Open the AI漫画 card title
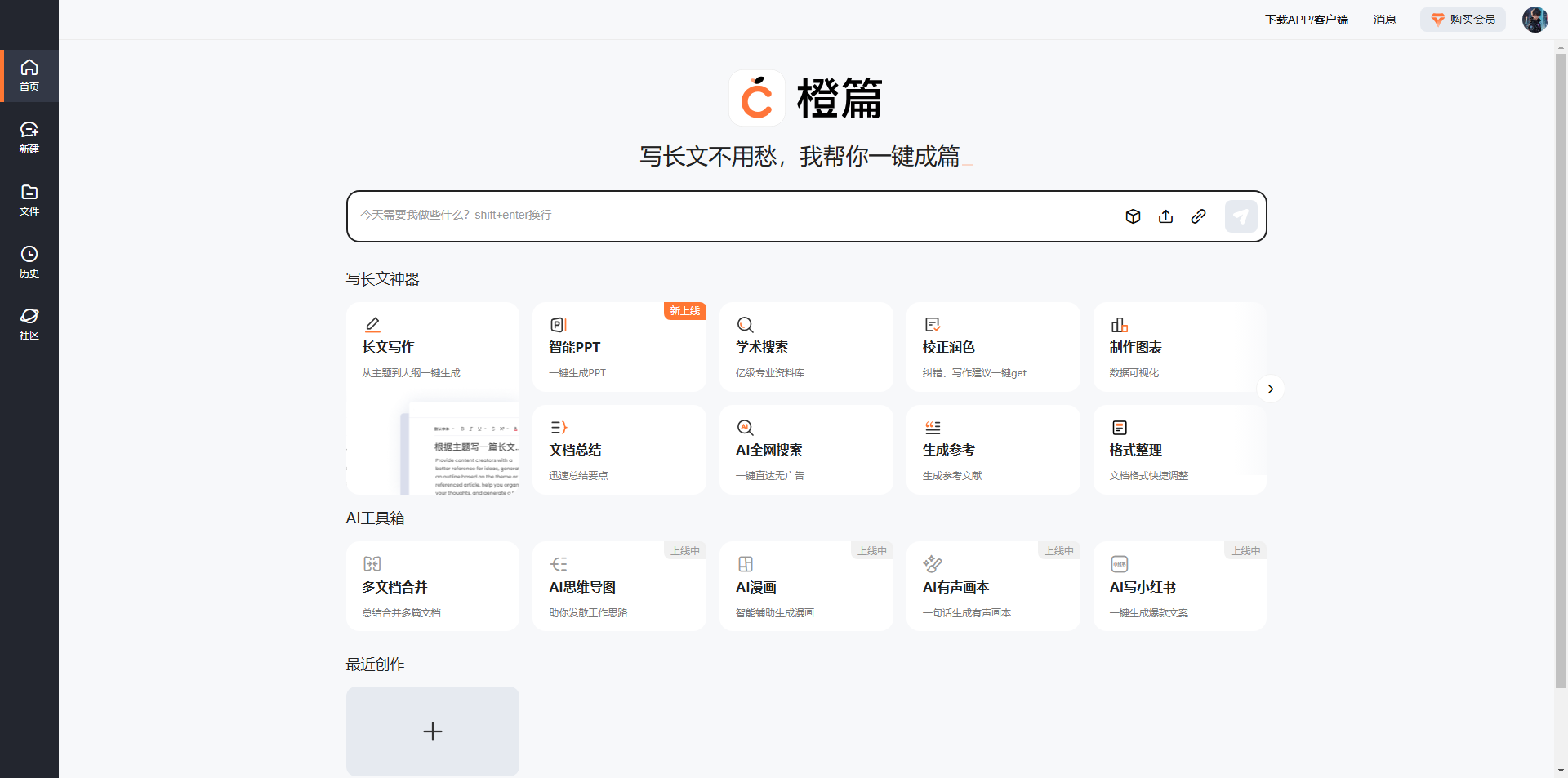Image resolution: width=1568 pixels, height=778 pixels. (755, 587)
